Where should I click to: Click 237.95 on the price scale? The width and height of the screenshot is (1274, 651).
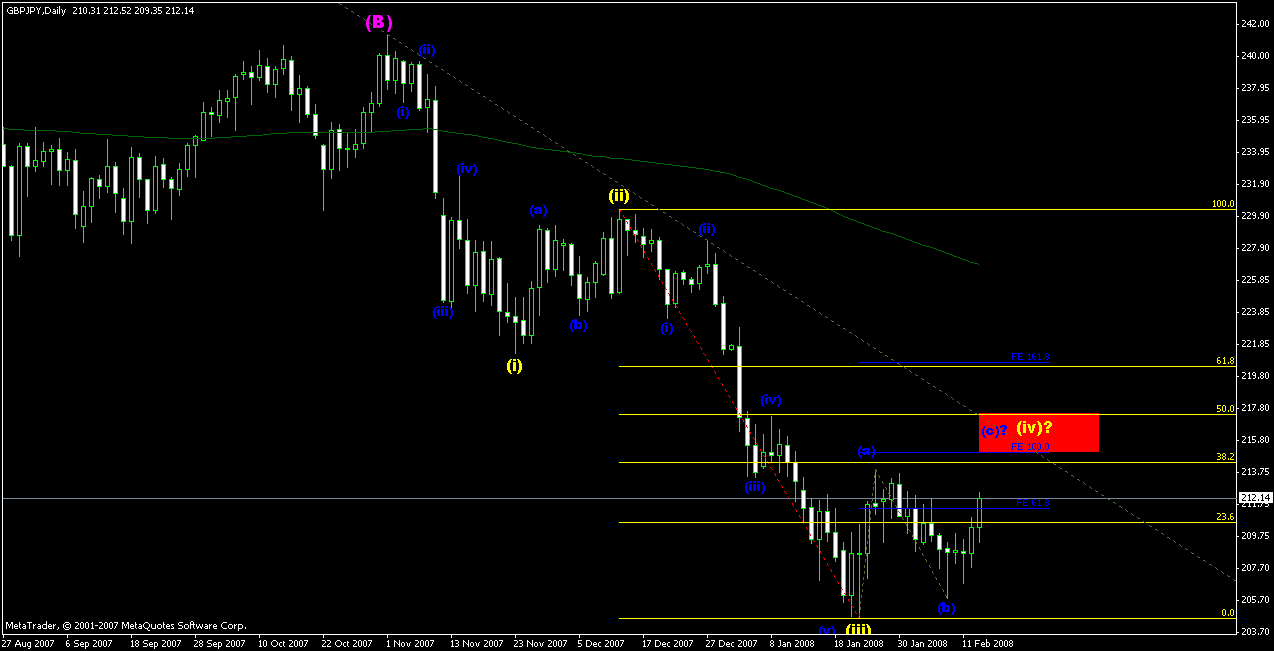pyautogui.click(x=1254, y=87)
